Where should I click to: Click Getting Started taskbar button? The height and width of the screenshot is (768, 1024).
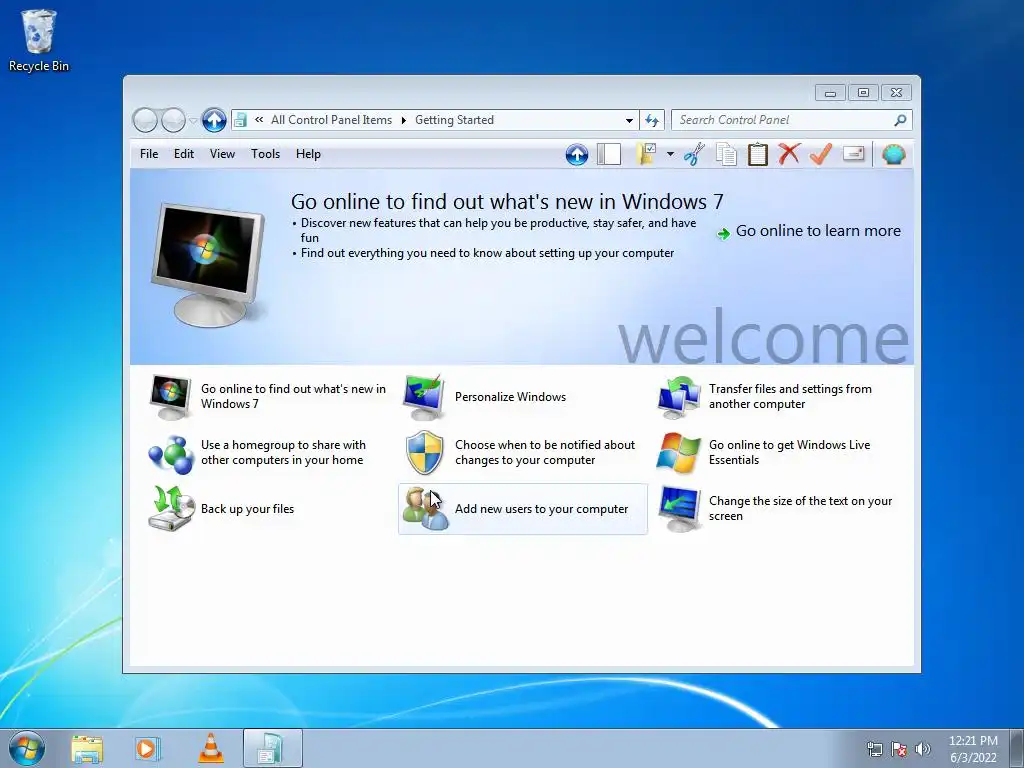[x=272, y=748]
